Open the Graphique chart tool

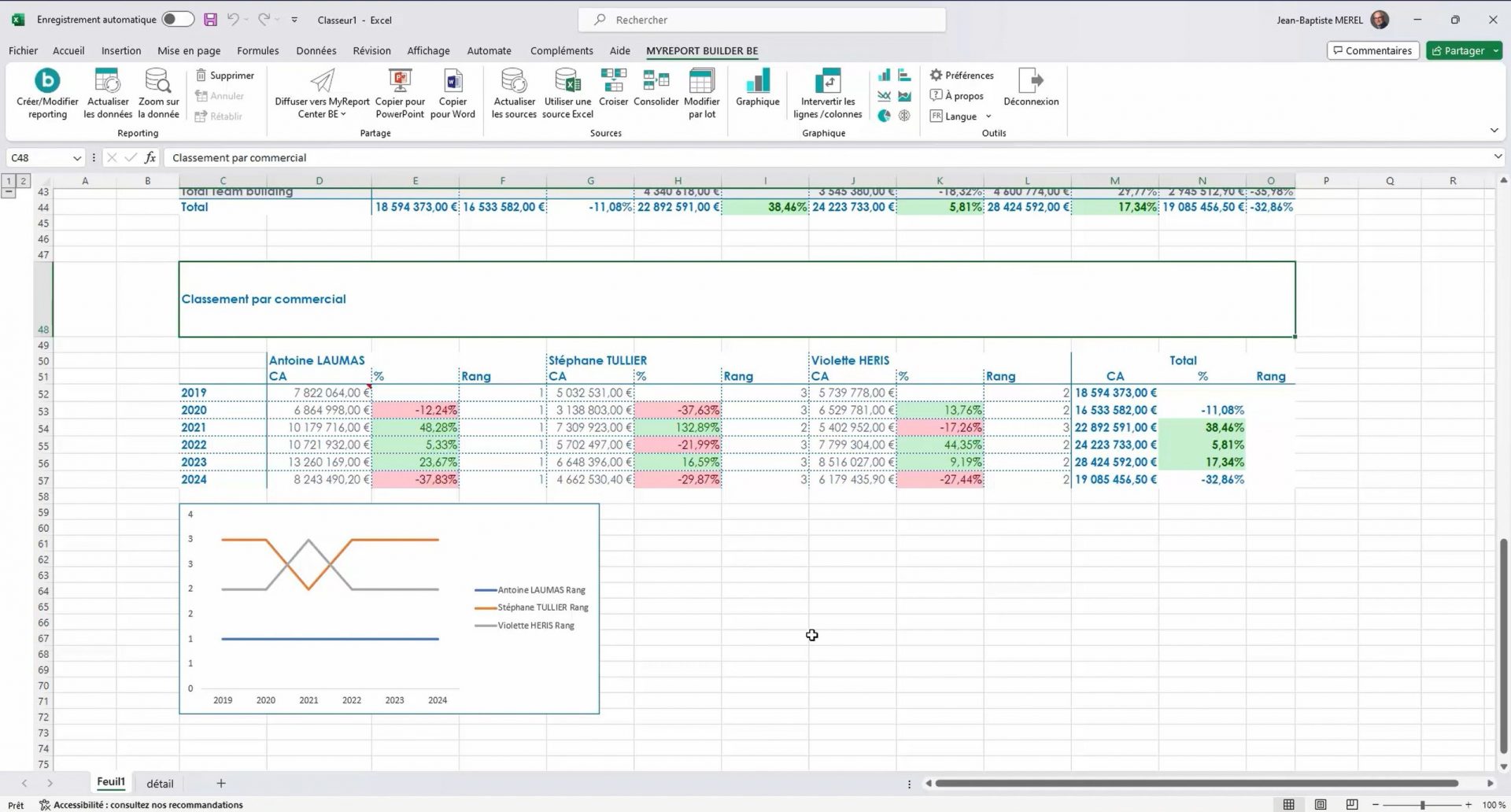[x=757, y=81]
